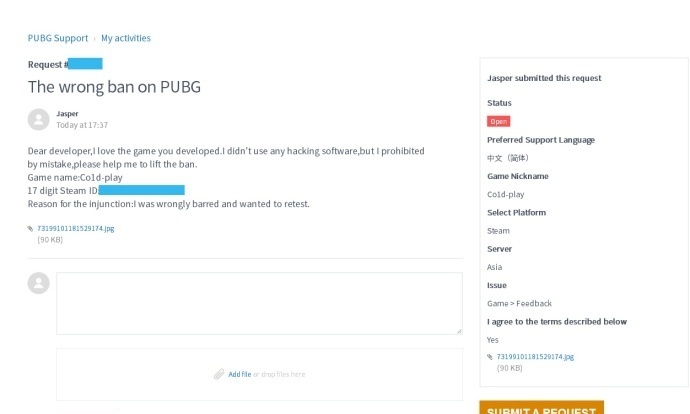Screen dimensions: 690x414
Task: Click the empty avatar beside the comment box
Action: pos(38,283)
